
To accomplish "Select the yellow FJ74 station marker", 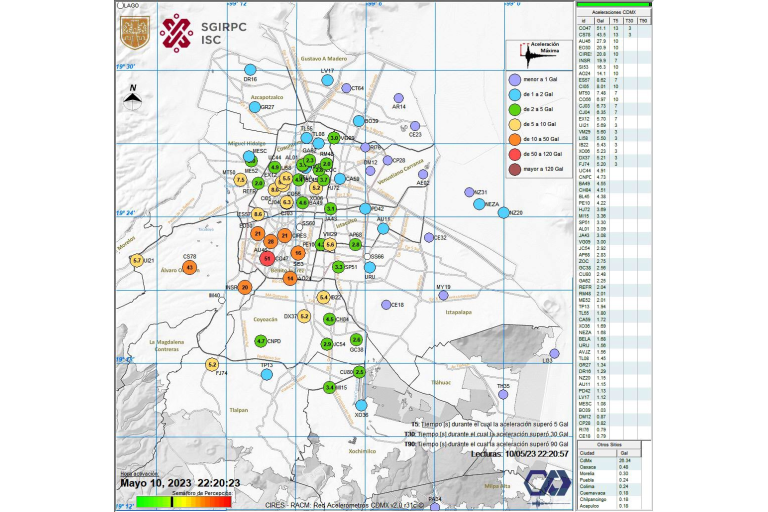I will (x=212, y=365).
